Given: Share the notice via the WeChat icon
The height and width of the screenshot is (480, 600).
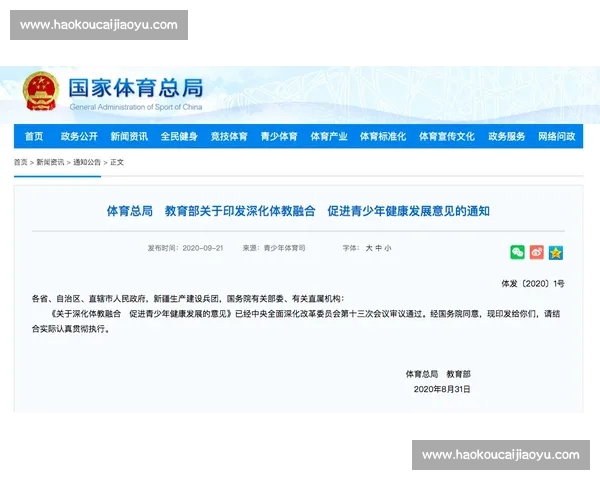Looking at the screenshot, I should pyautogui.click(x=517, y=252).
